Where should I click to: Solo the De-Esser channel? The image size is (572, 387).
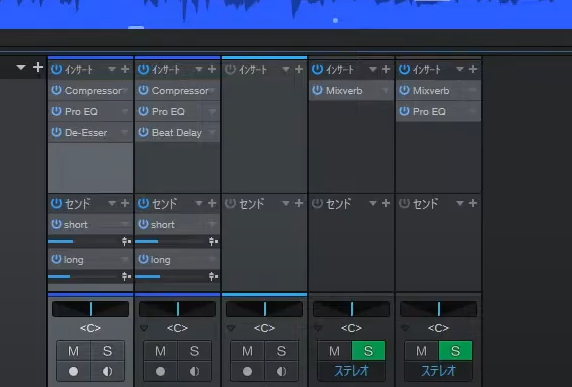107,351
